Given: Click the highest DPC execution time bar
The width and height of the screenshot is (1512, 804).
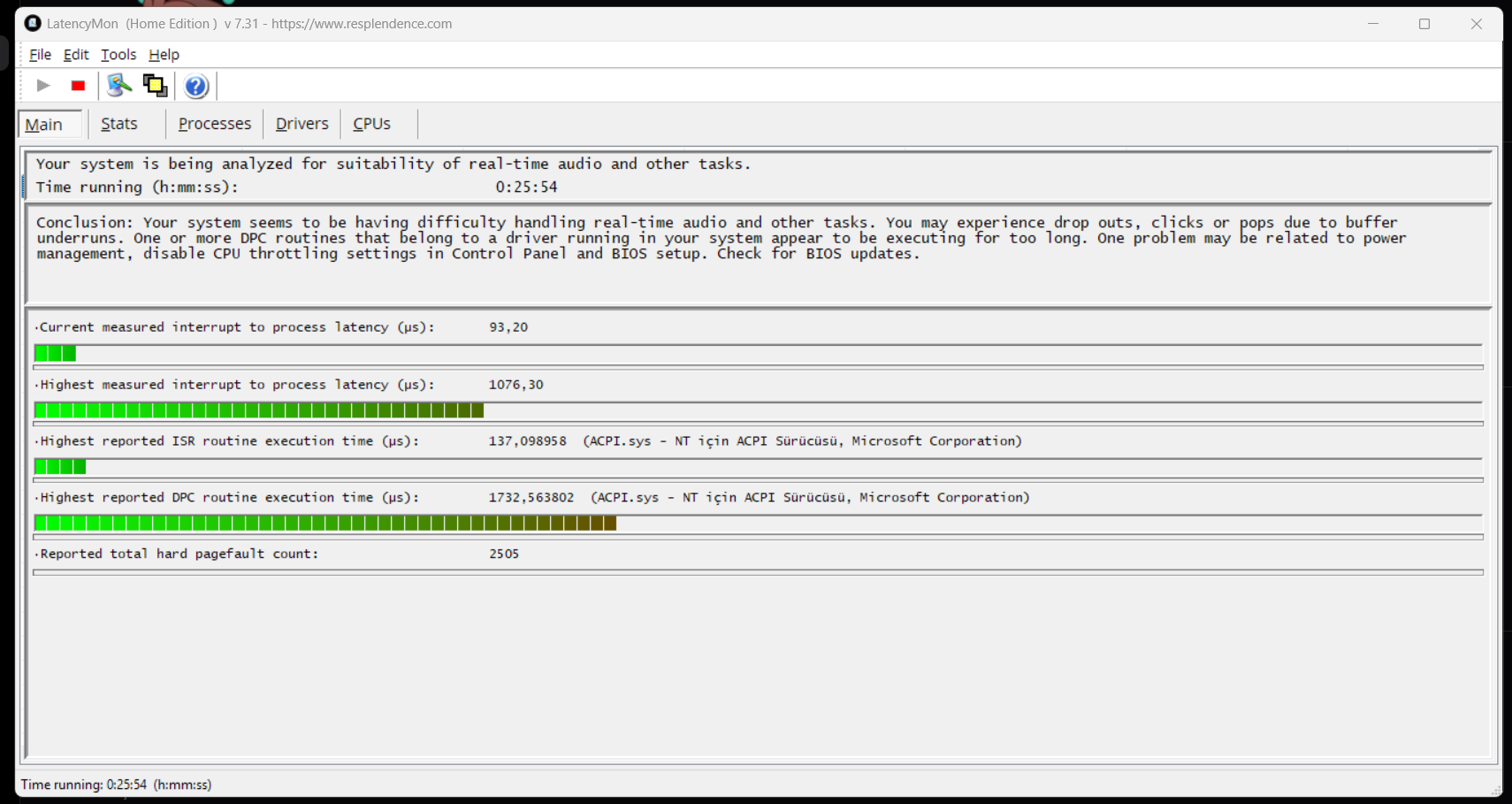Looking at the screenshot, I should 758,524.
